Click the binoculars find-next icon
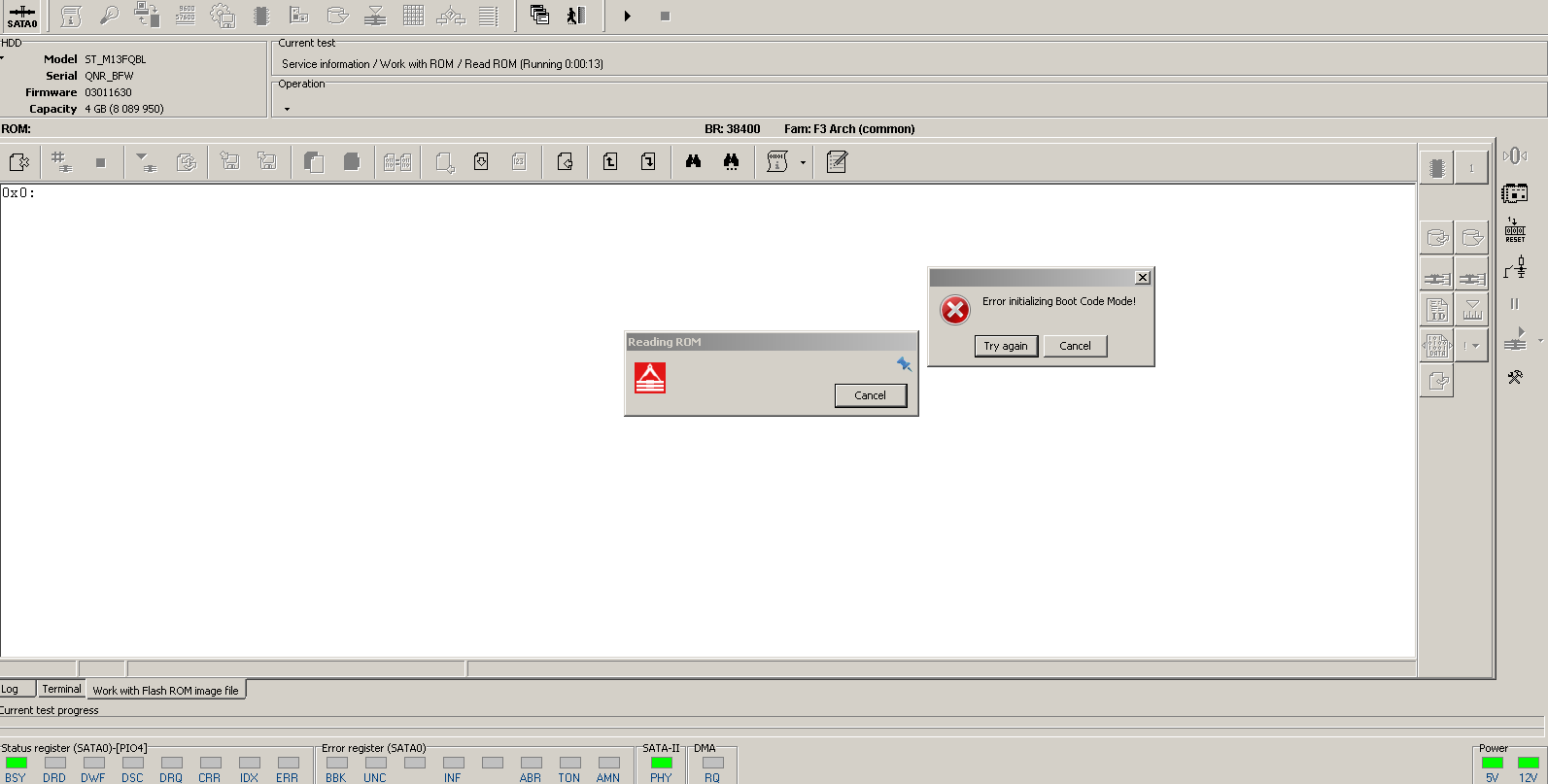Image resolution: width=1548 pixels, height=784 pixels. coord(731,161)
